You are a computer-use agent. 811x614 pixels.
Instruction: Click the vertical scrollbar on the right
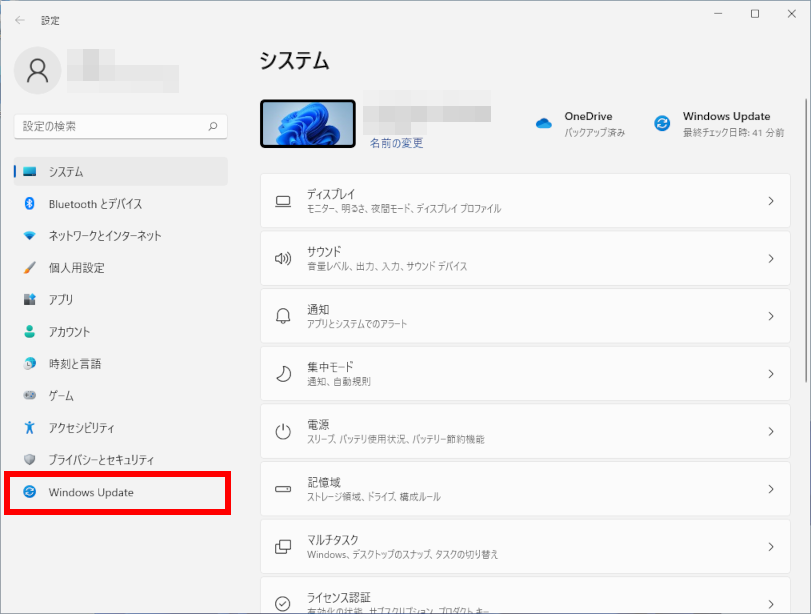tap(806, 240)
